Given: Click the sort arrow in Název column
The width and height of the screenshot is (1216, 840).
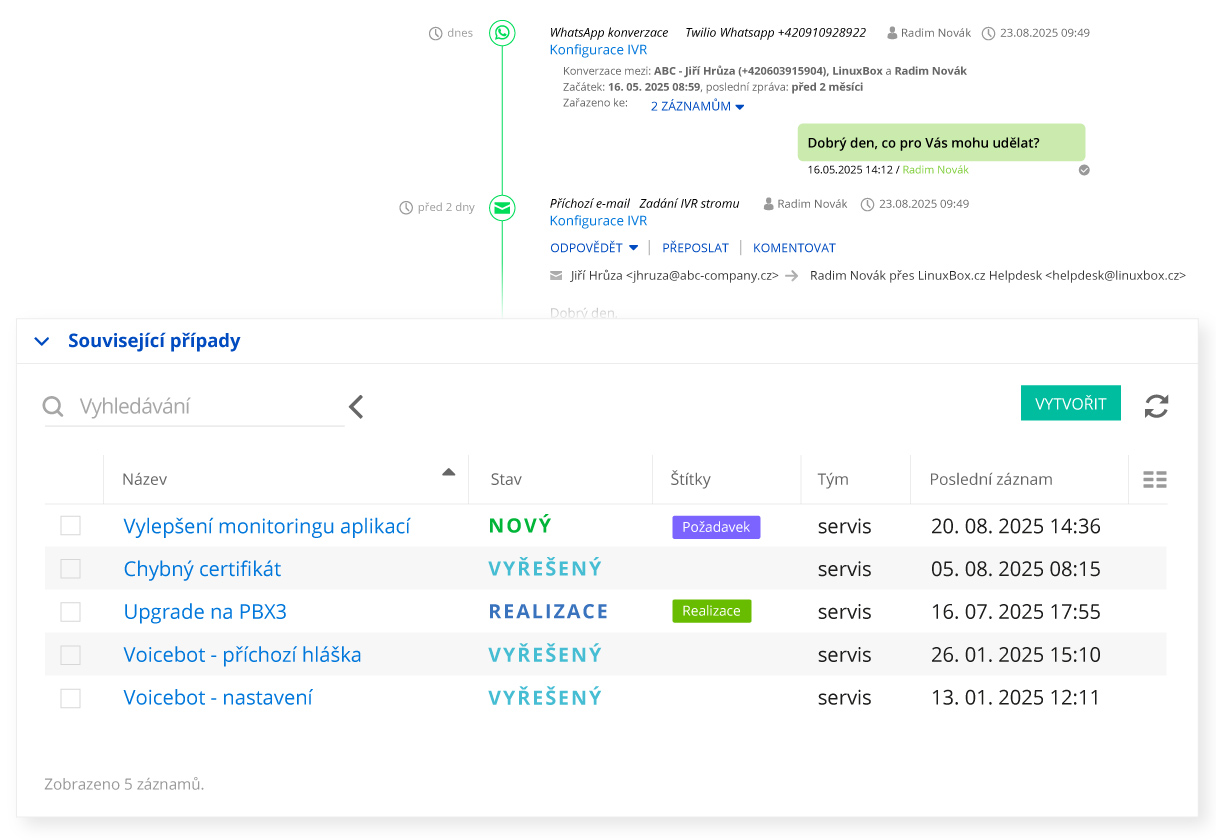Looking at the screenshot, I should click(449, 472).
